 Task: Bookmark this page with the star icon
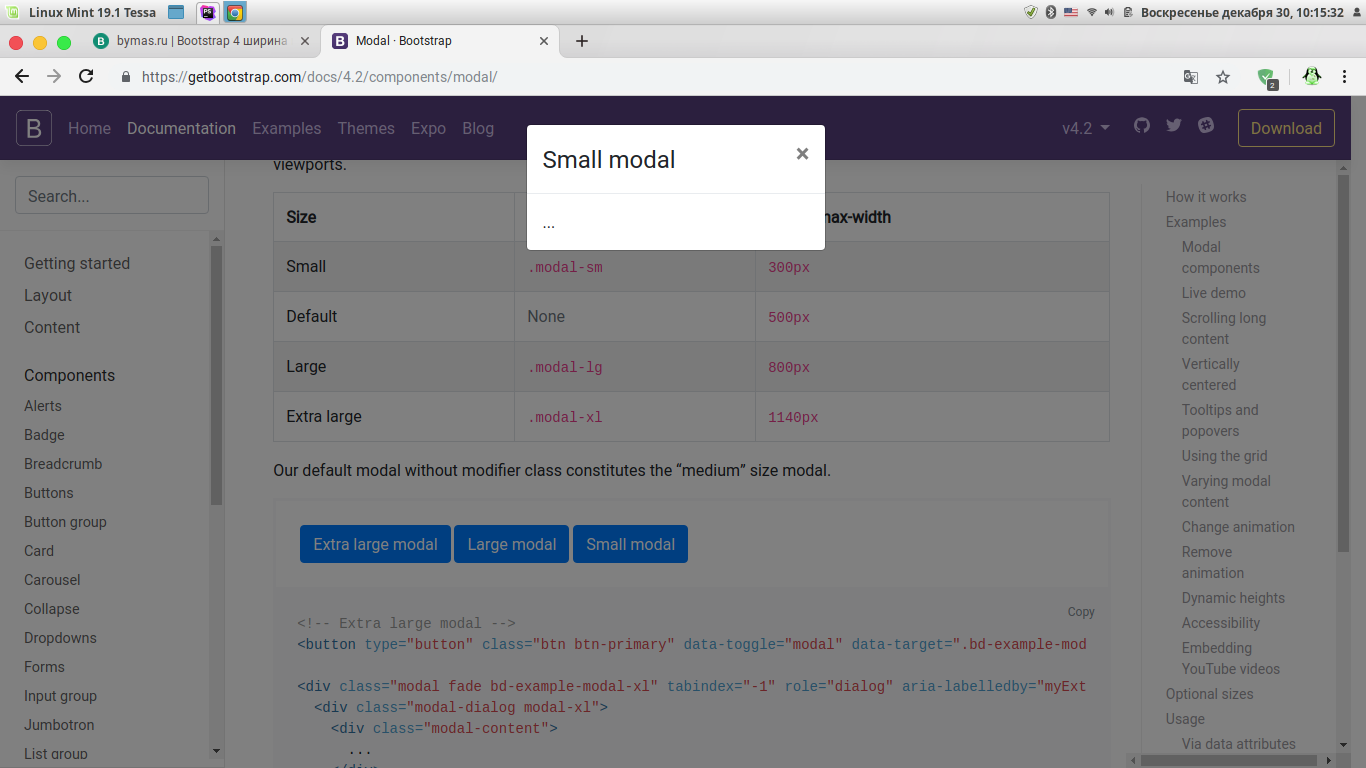tap(1222, 77)
